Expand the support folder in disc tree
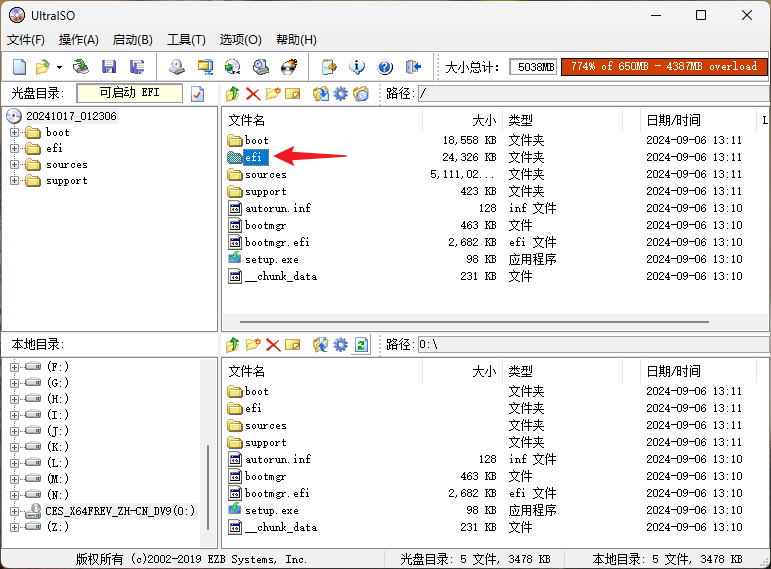 (14, 180)
